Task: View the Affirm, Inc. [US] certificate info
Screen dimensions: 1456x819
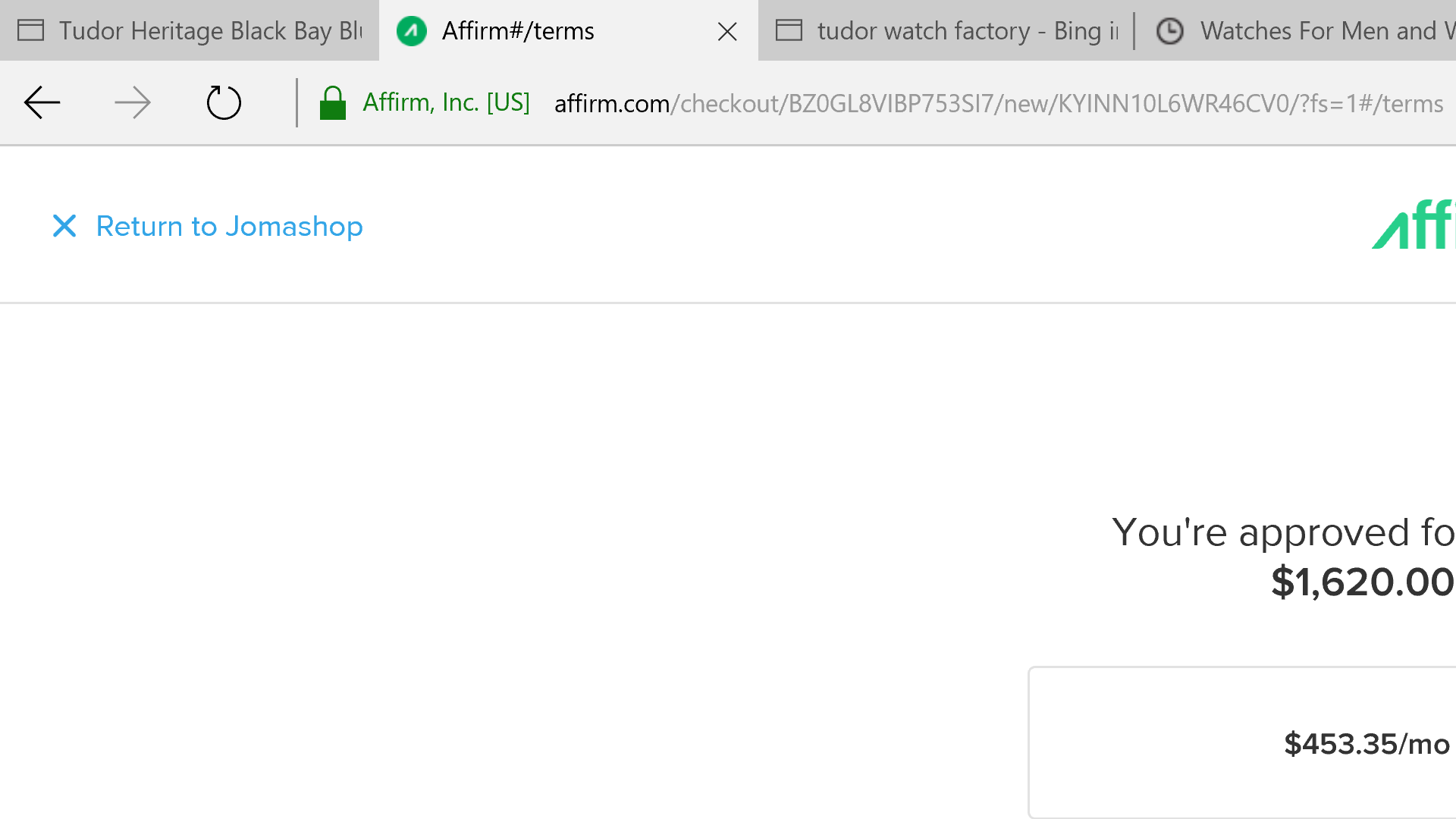Action: click(446, 102)
